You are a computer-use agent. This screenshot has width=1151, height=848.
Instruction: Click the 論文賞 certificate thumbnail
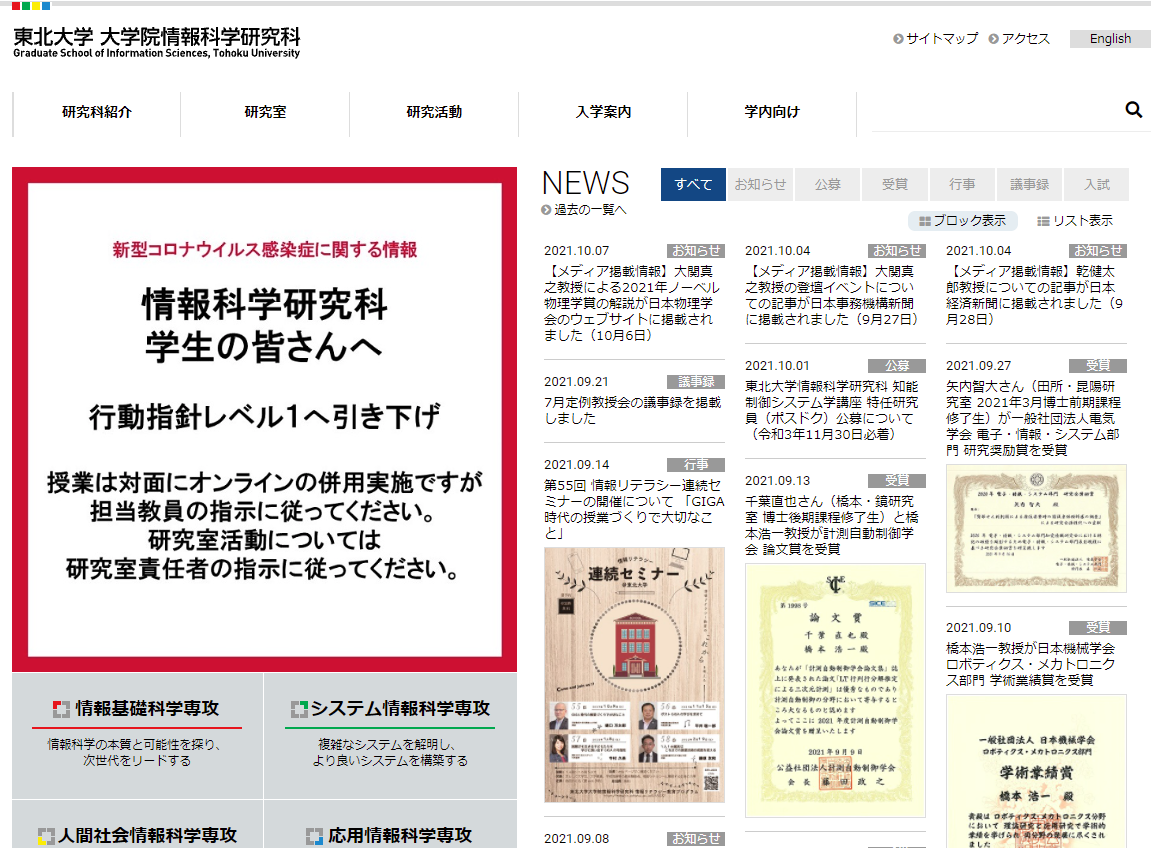tap(835, 691)
